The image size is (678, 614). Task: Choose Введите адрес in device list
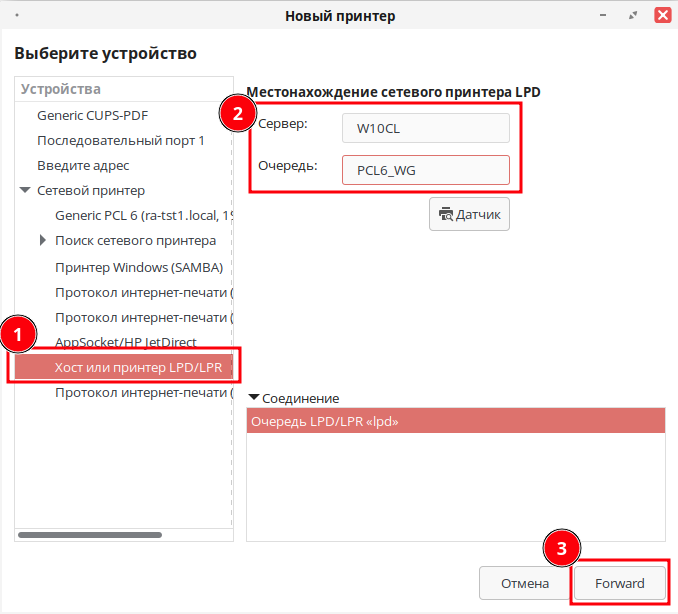(x=83, y=165)
